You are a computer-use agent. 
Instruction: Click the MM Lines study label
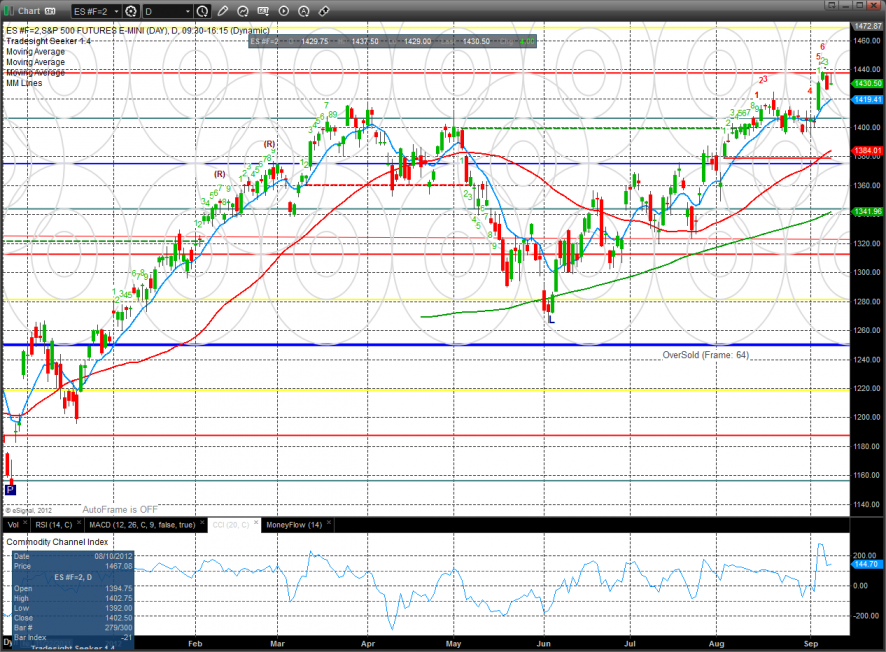point(25,82)
